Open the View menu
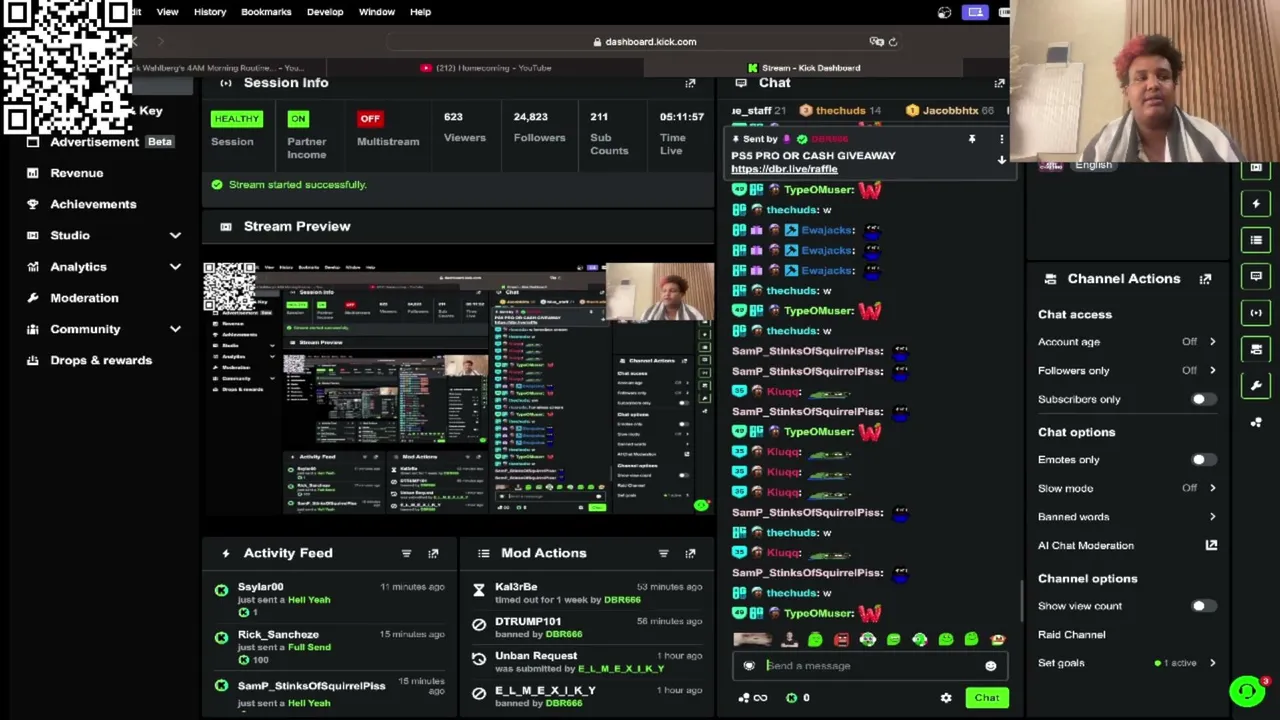 [167, 12]
